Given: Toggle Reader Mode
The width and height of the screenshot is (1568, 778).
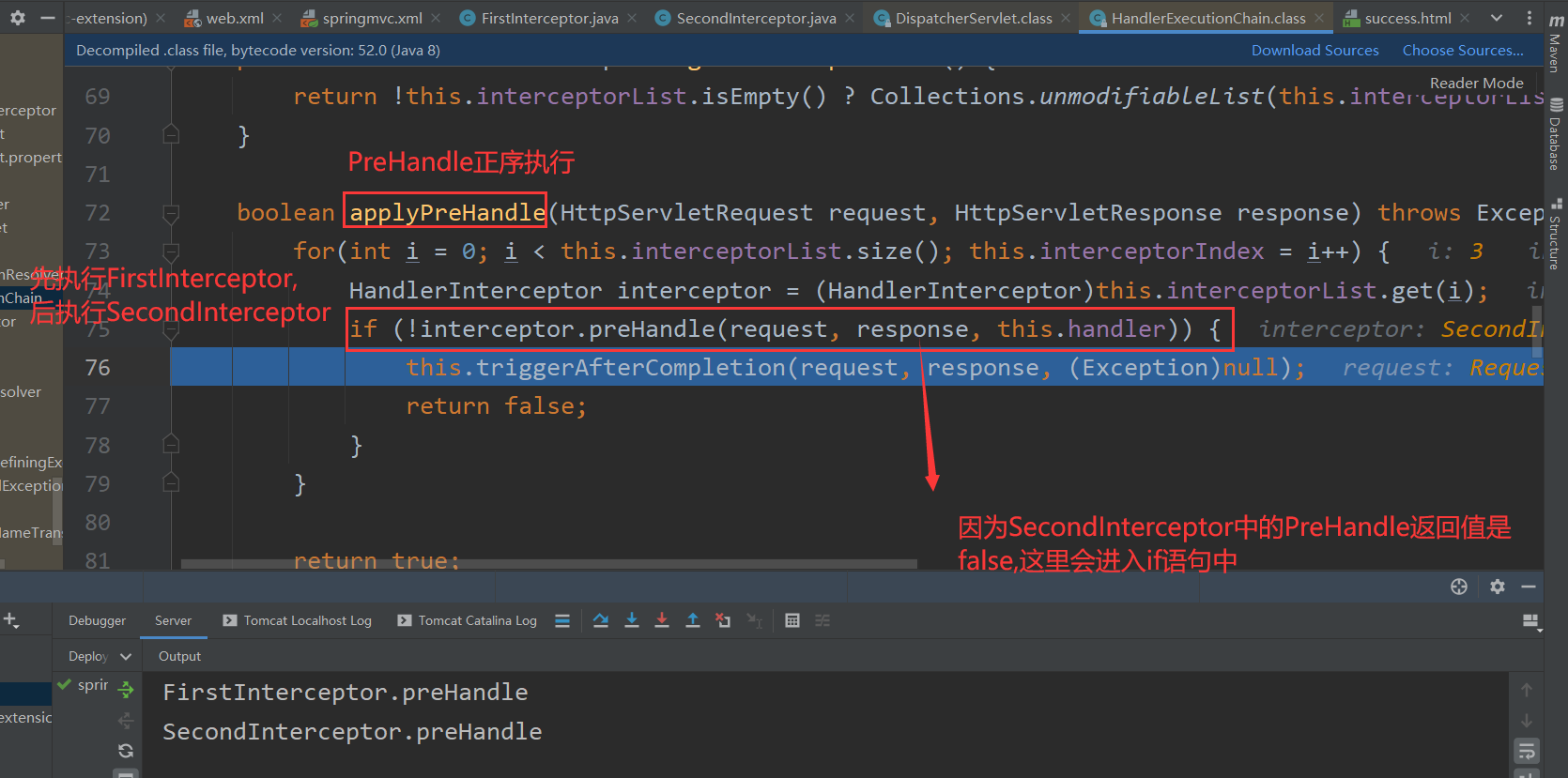Looking at the screenshot, I should (x=1476, y=84).
